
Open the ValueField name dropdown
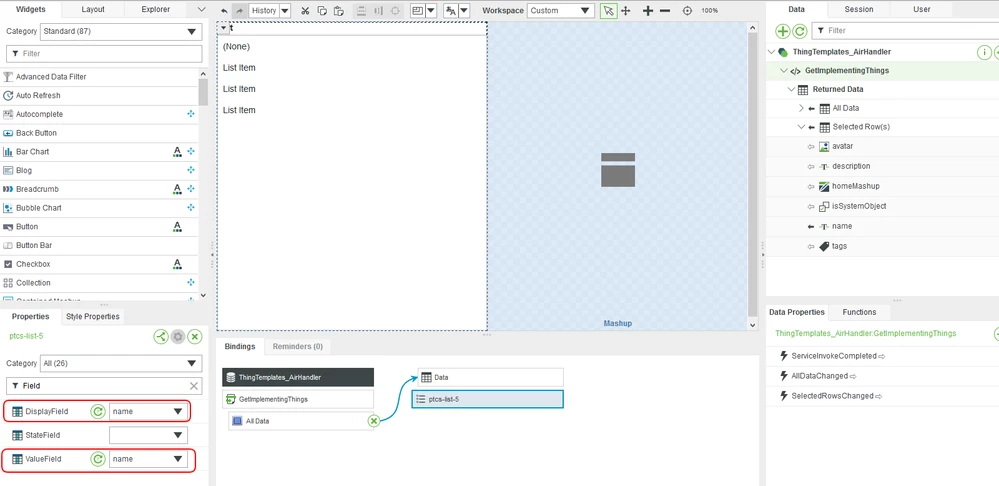pos(148,459)
